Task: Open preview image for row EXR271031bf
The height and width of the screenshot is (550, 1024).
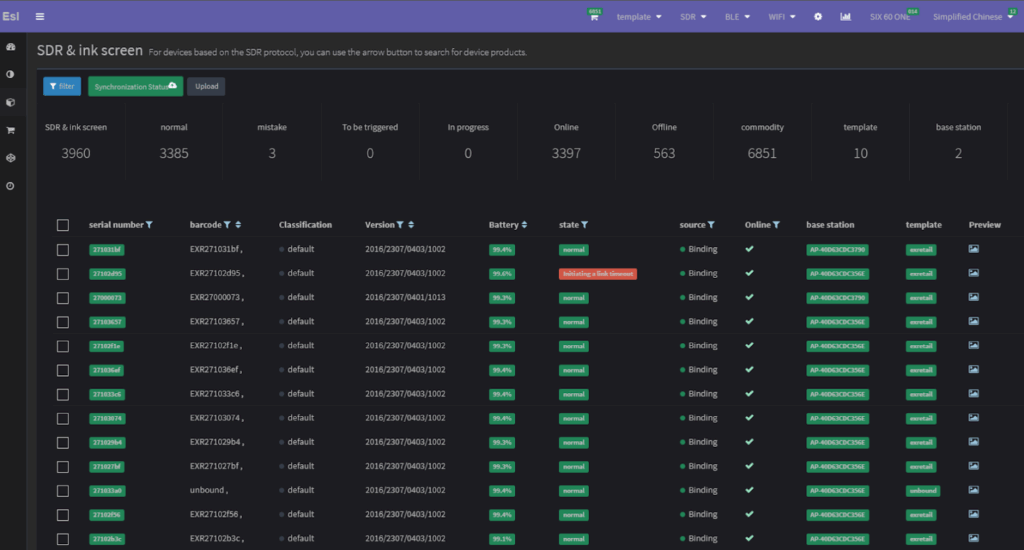Action: pyautogui.click(x=974, y=249)
